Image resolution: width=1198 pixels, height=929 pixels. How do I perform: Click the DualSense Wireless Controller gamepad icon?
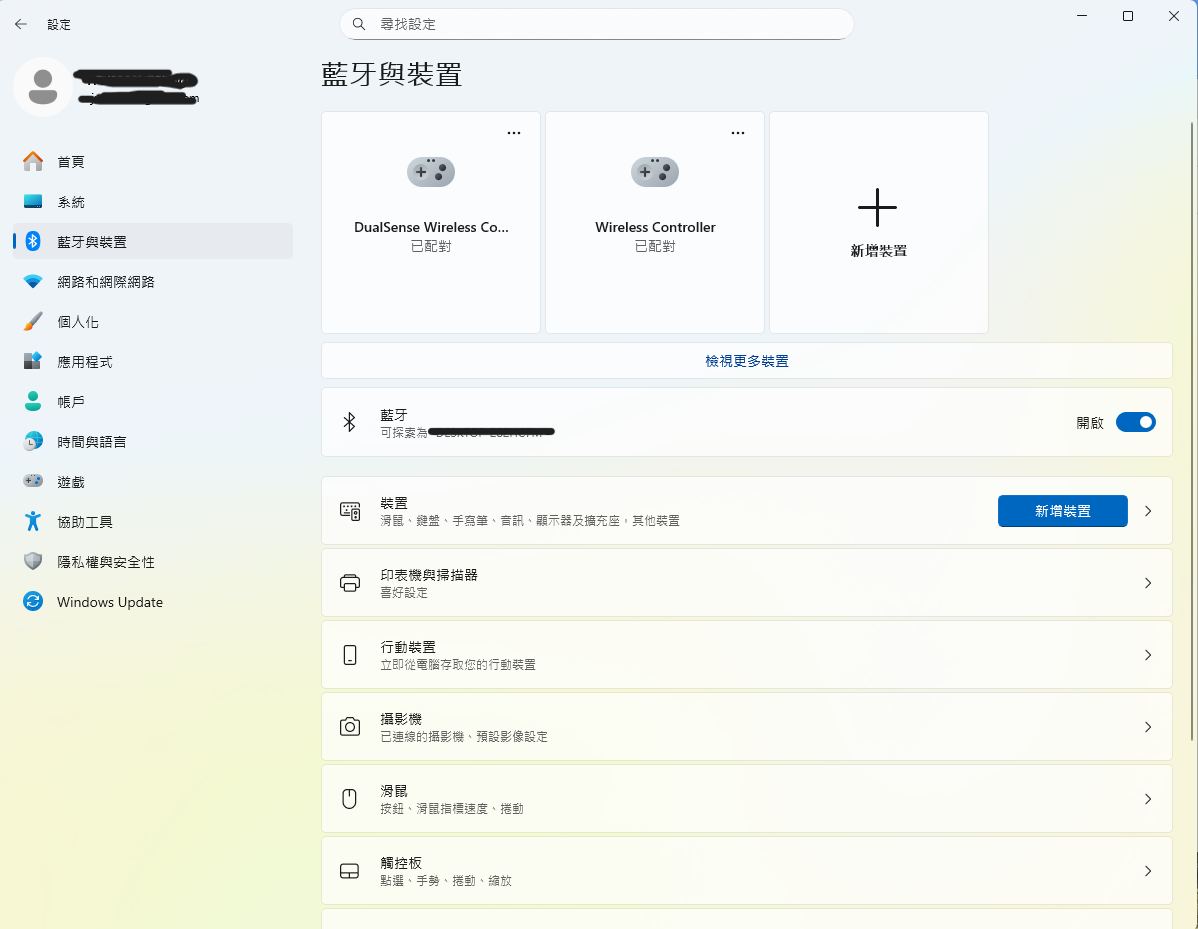[431, 172]
